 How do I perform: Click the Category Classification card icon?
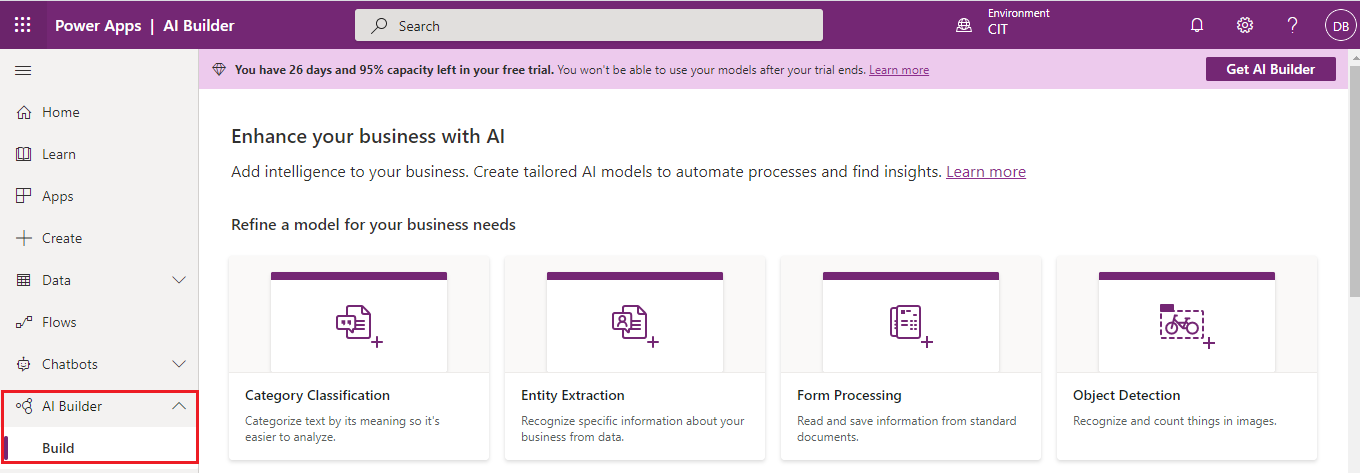pyautogui.click(x=359, y=324)
